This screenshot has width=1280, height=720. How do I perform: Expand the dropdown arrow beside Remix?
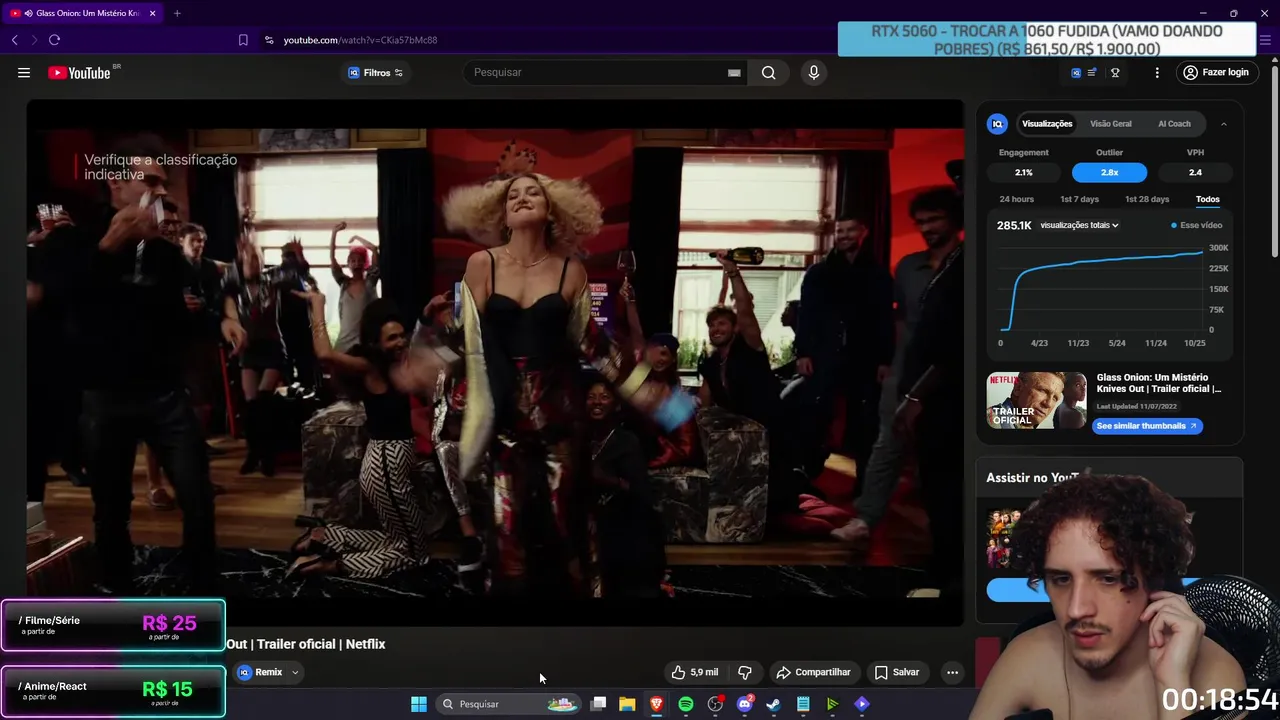(x=295, y=672)
